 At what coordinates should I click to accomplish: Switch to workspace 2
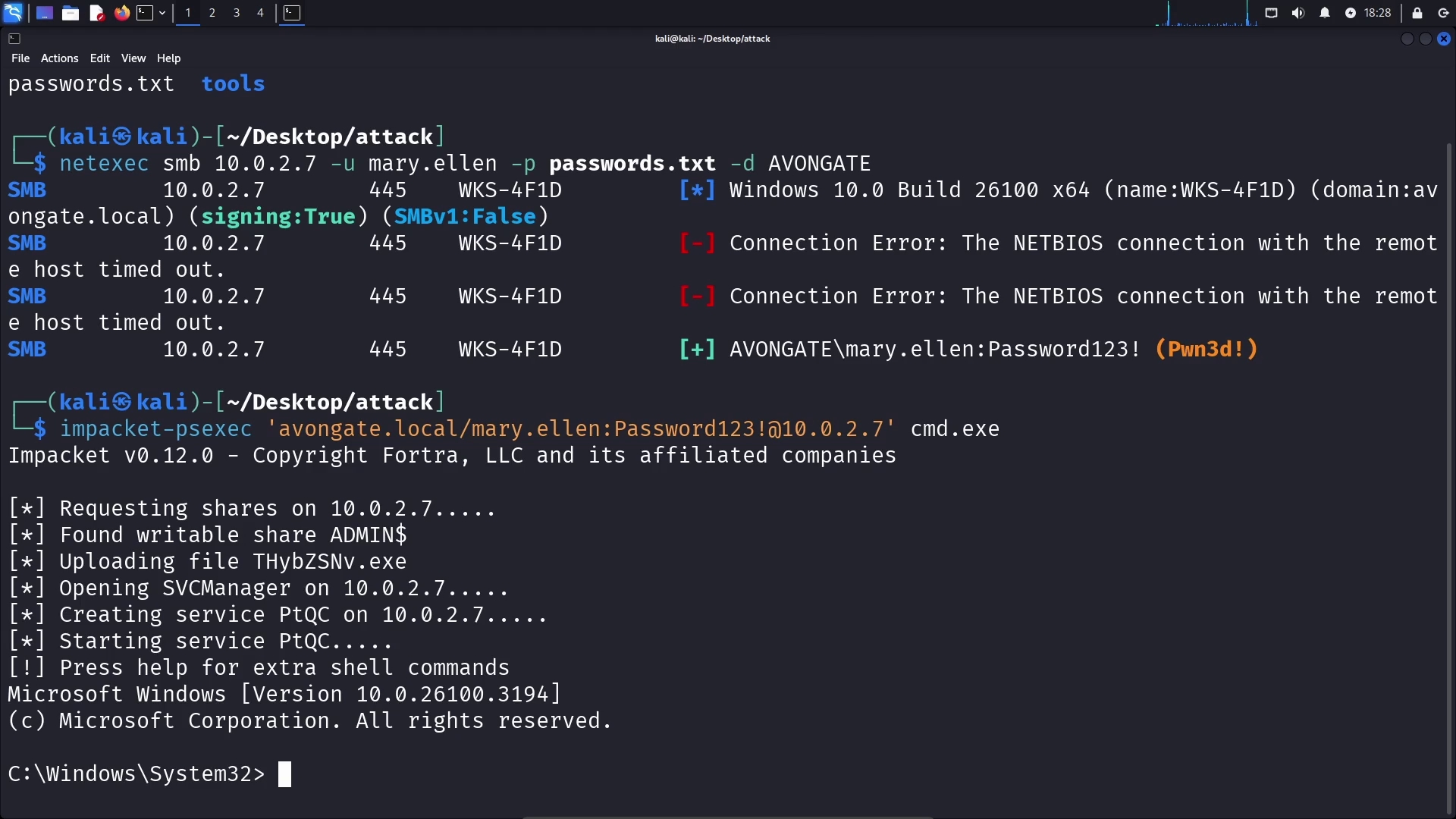212,13
